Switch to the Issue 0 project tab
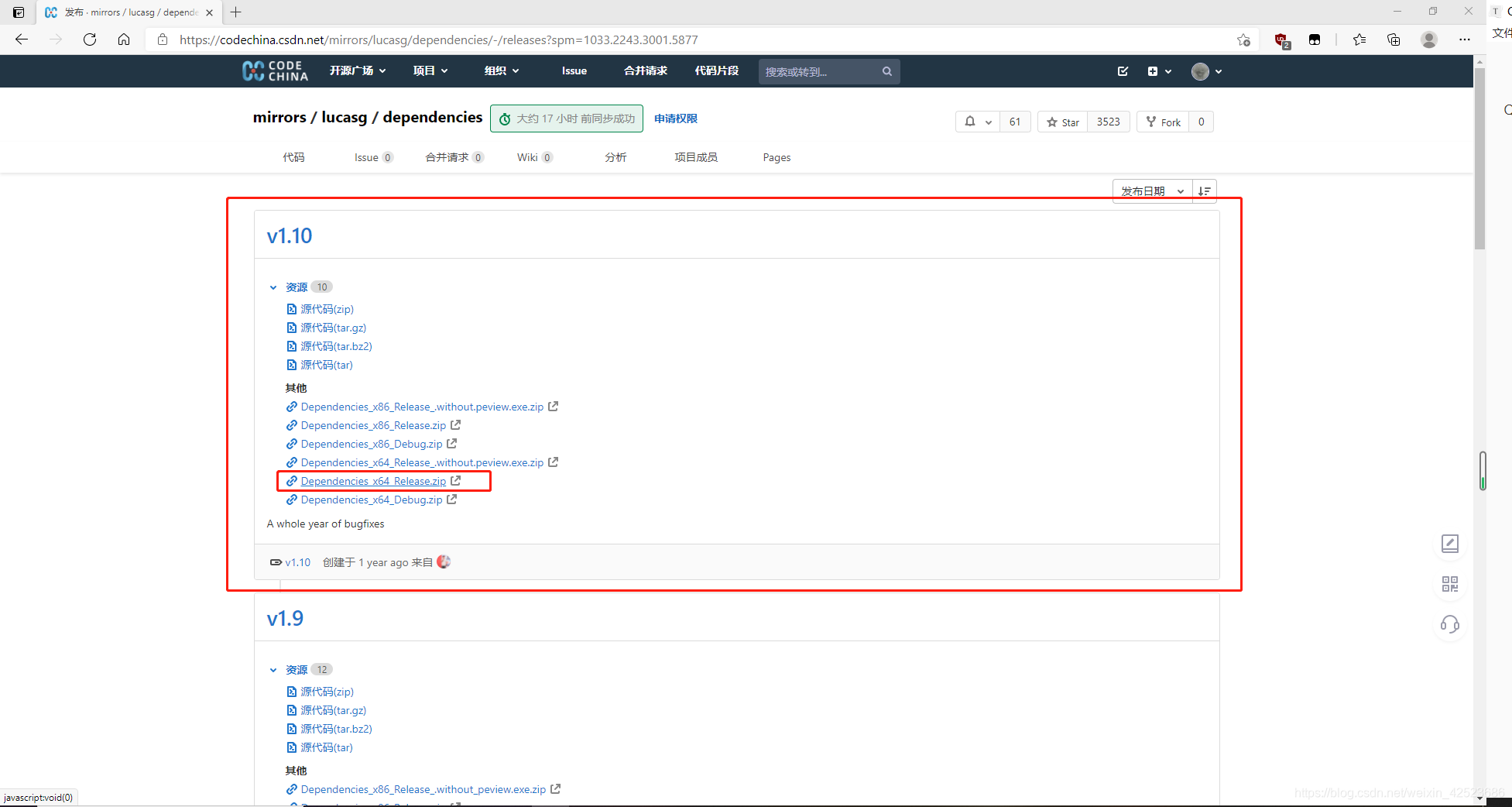This screenshot has width=1512, height=807. pyautogui.click(x=374, y=157)
